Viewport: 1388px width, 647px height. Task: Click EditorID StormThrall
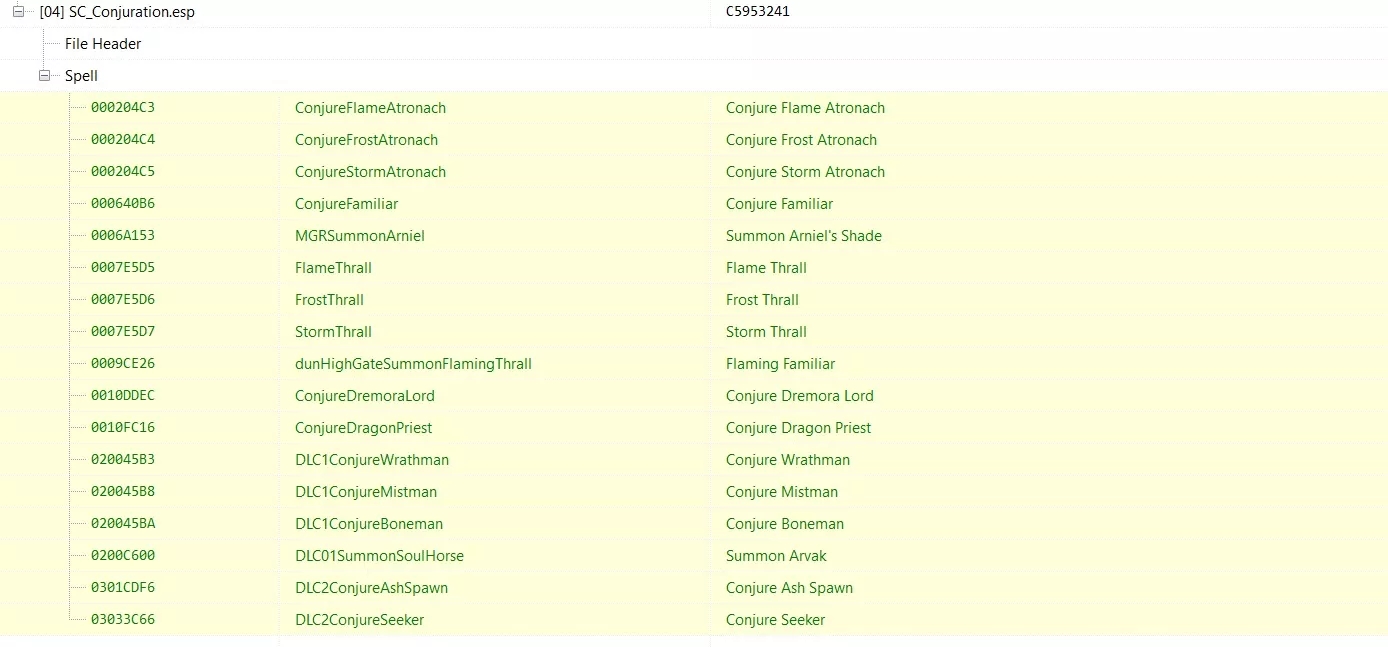(333, 332)
